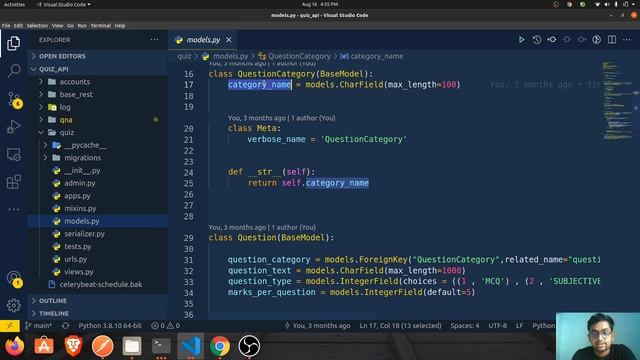Expand the migrations folder
This screenshot has height=360, width=640.
click(x=98, y=158)
